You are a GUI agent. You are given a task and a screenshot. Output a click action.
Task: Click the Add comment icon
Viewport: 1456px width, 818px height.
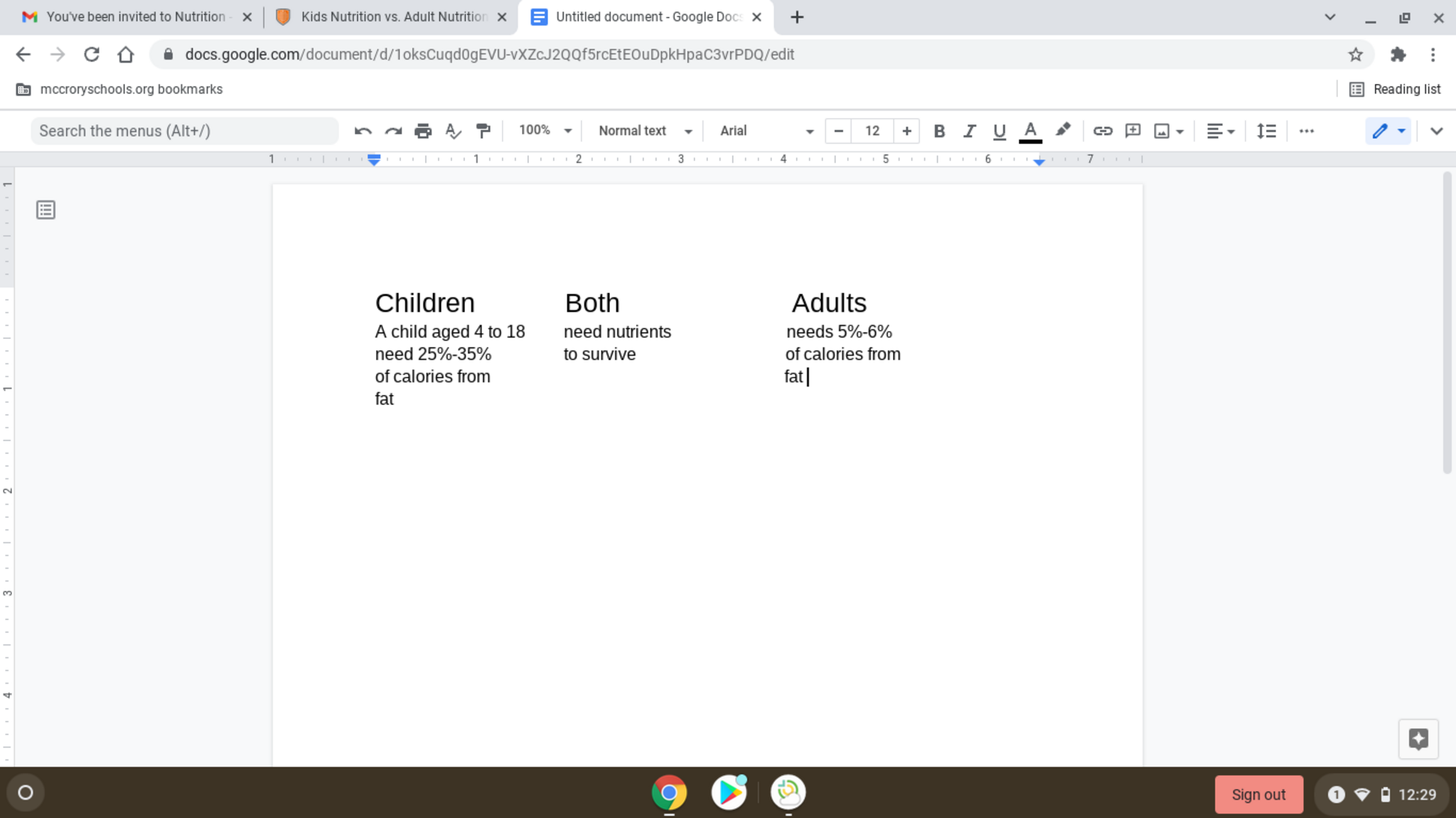(1133, 131)
